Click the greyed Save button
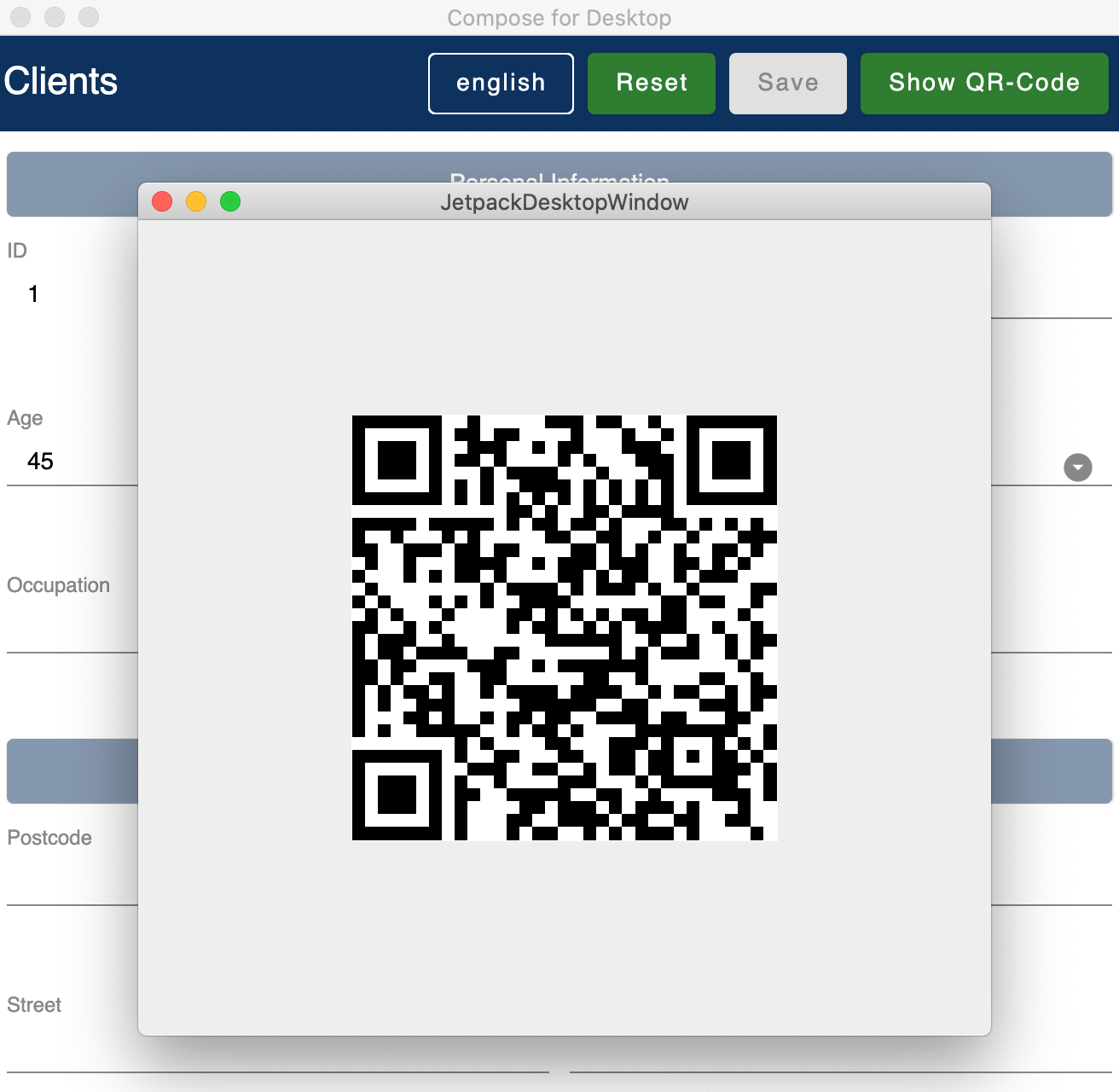Image resolution: width=1119 pixels, height=1092 pixels. pyautogui.click(x=788, y=84)
